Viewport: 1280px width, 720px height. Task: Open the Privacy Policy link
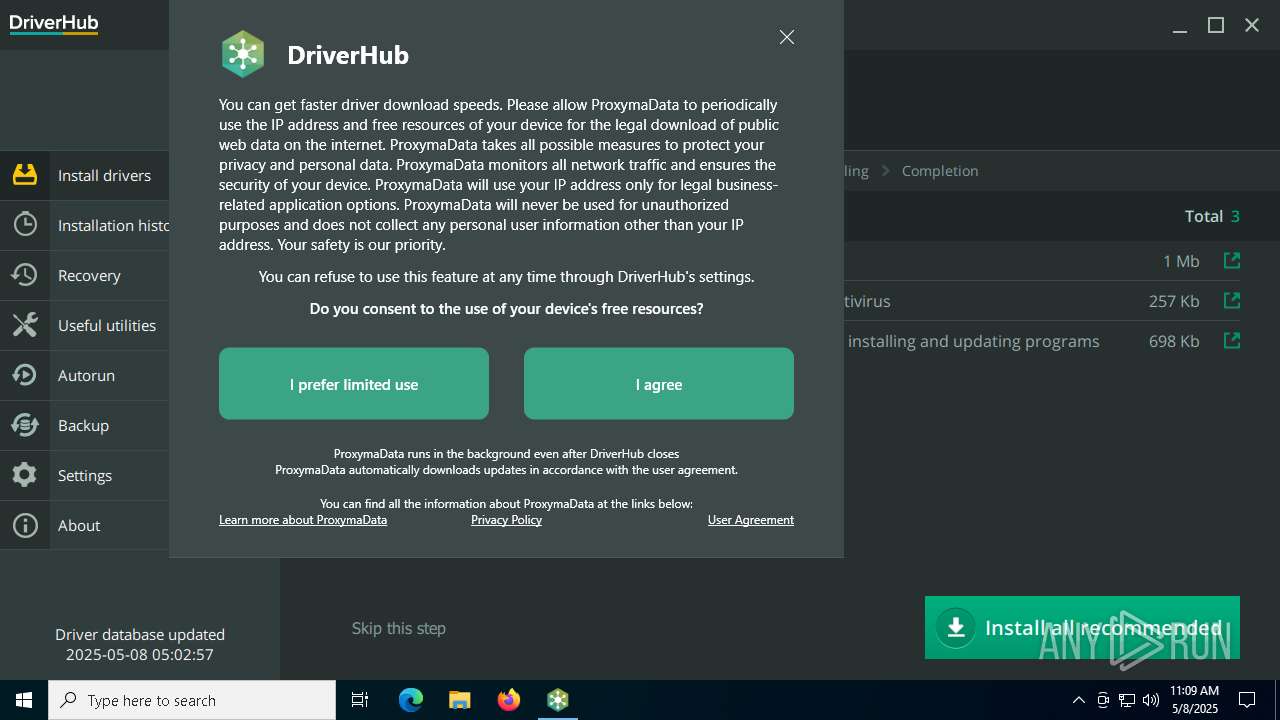click(x=506, y=520)
